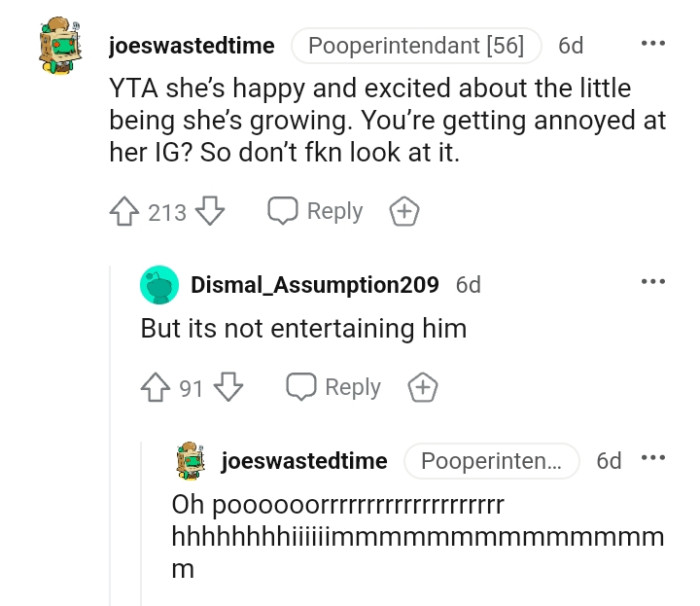Open Dismal_Assumption209's green avatar
The image size is (700, 606).
(x=159, y=285)
